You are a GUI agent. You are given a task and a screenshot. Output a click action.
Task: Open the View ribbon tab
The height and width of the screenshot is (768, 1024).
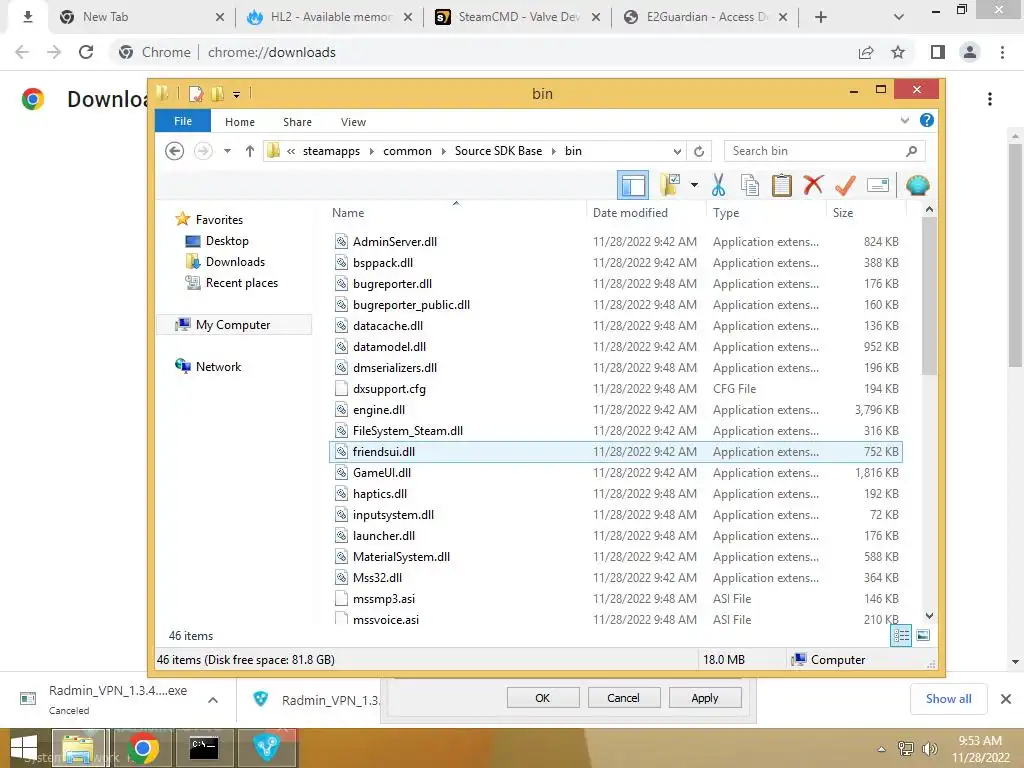click(x=353, y=122)
